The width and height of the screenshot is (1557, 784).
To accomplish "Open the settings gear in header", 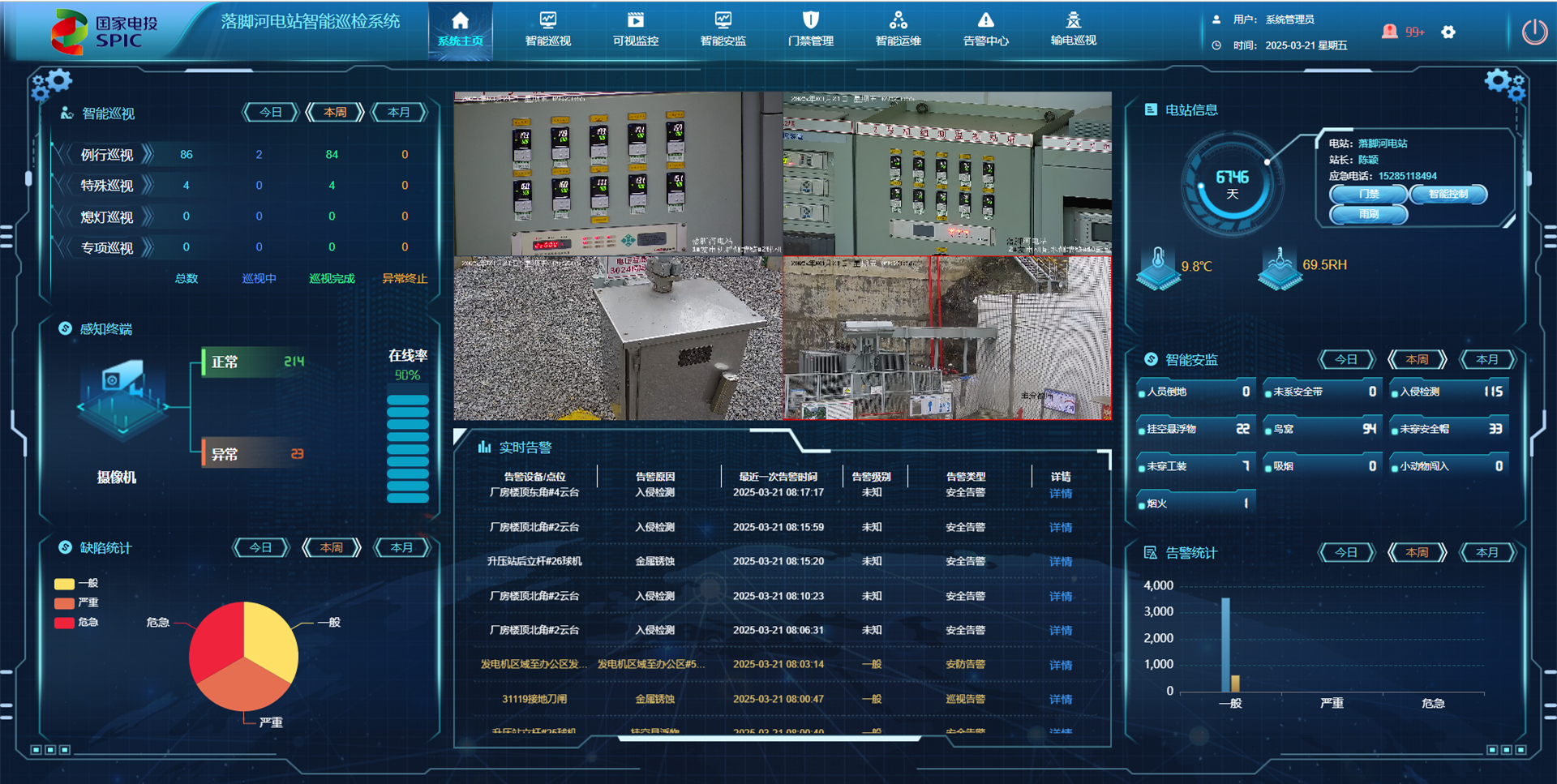I will point(1448,32).
